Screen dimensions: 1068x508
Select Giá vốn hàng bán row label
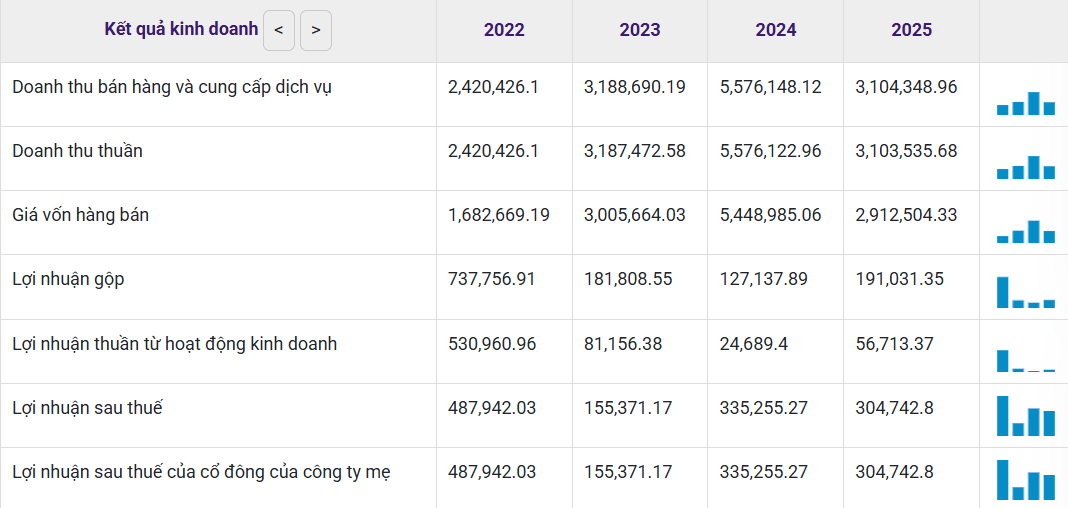pos(80,215)
